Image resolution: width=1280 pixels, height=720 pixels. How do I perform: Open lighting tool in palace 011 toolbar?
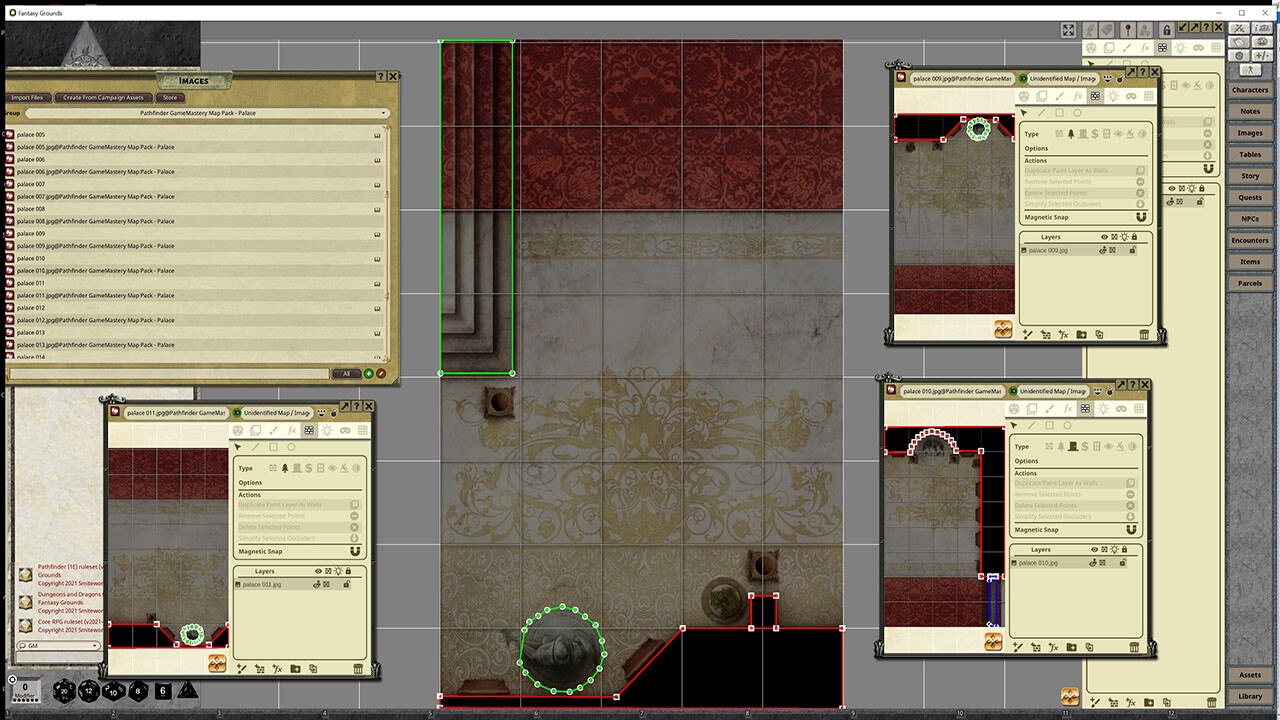327,430
